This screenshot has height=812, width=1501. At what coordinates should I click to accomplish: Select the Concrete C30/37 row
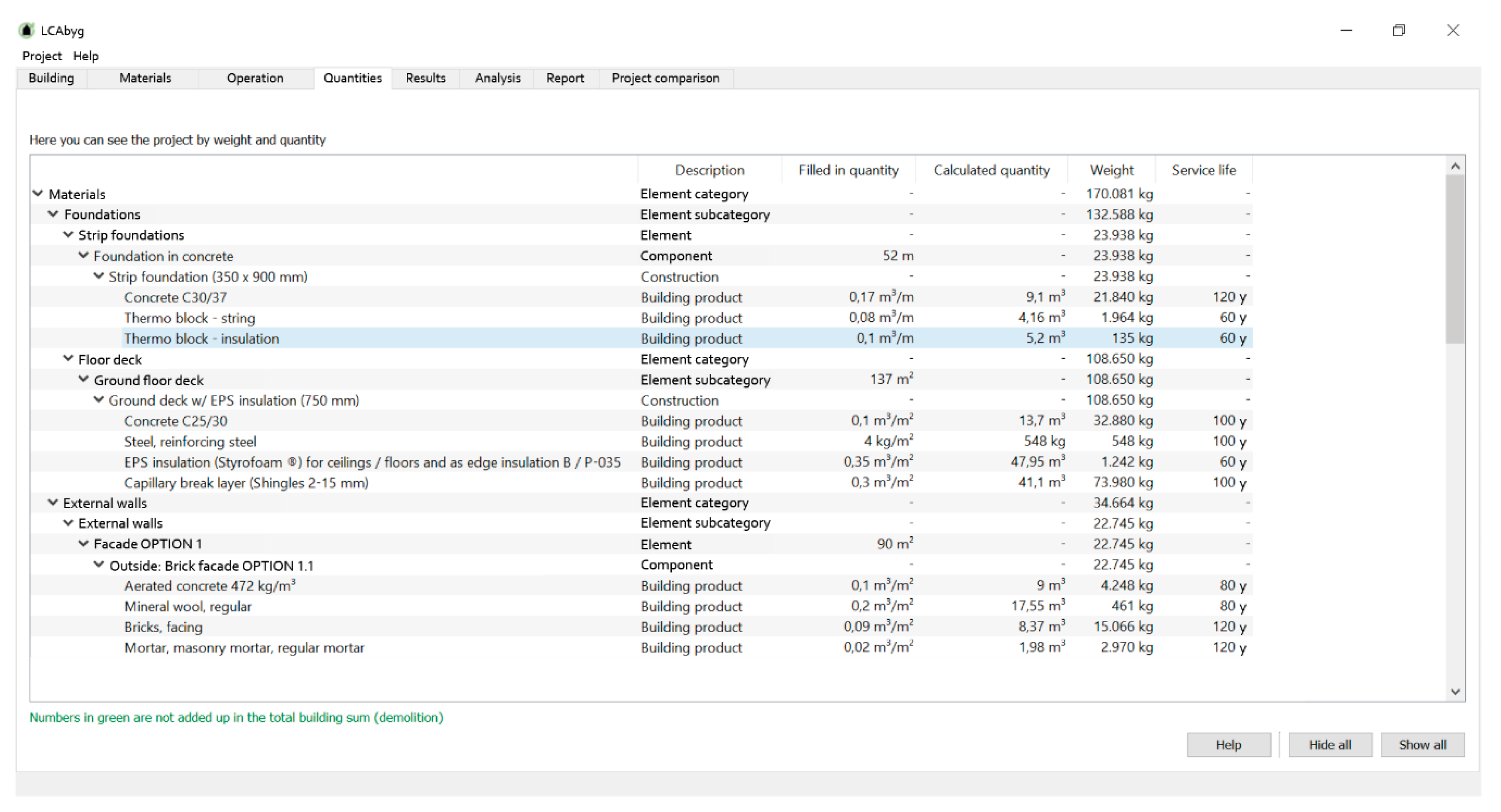pyautogui.click(x=176, y=297)
